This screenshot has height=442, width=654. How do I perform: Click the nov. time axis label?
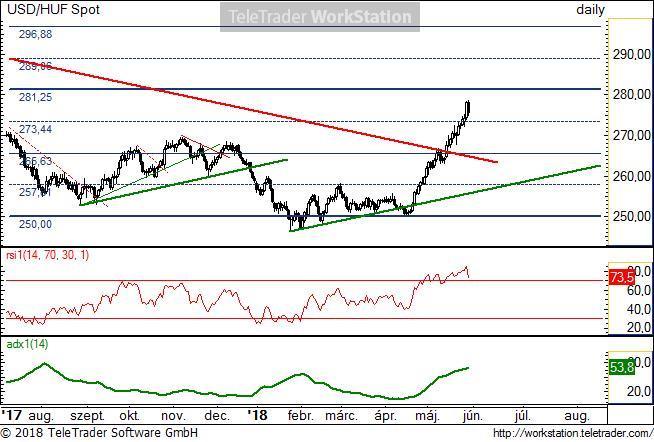click(x=173, y=416)
